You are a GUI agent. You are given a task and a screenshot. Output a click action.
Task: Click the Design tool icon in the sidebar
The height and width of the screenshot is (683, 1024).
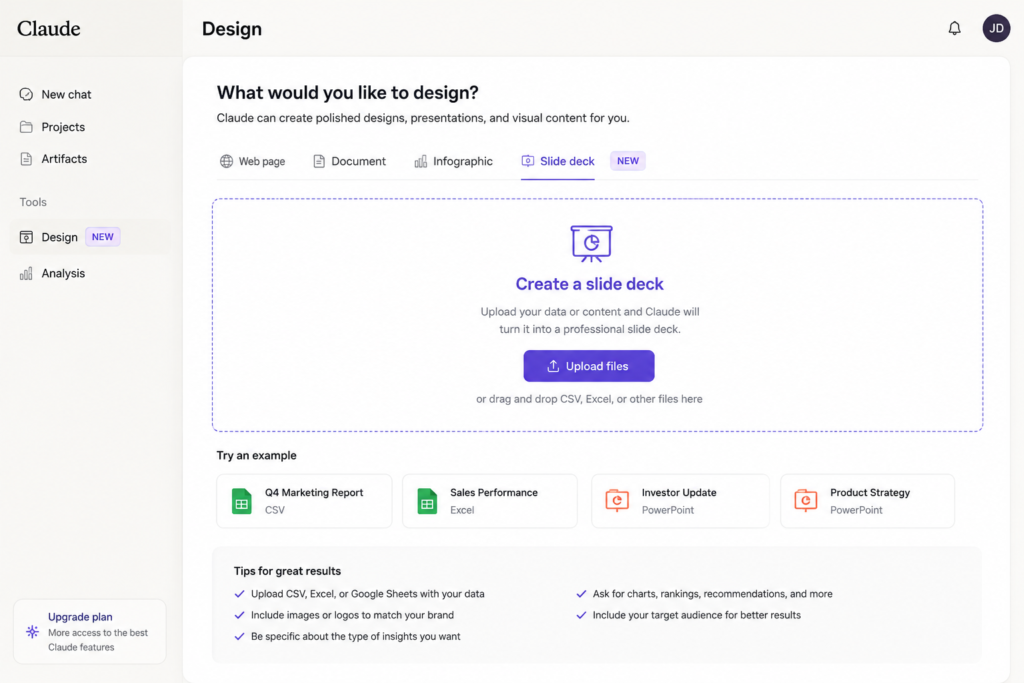click(x=26, y=237)
